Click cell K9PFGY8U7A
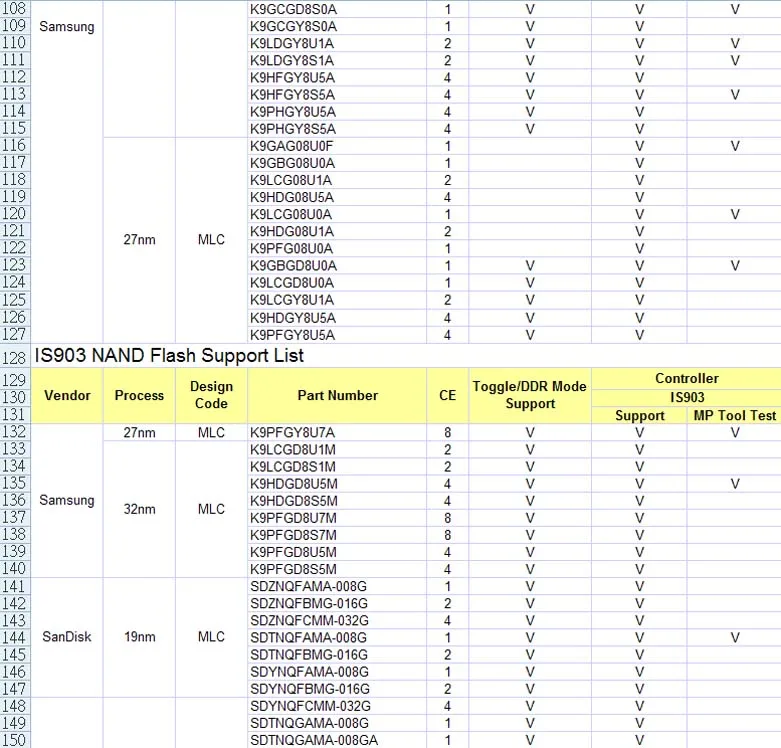Screen dimensions: 781x748 coord(337,432)
